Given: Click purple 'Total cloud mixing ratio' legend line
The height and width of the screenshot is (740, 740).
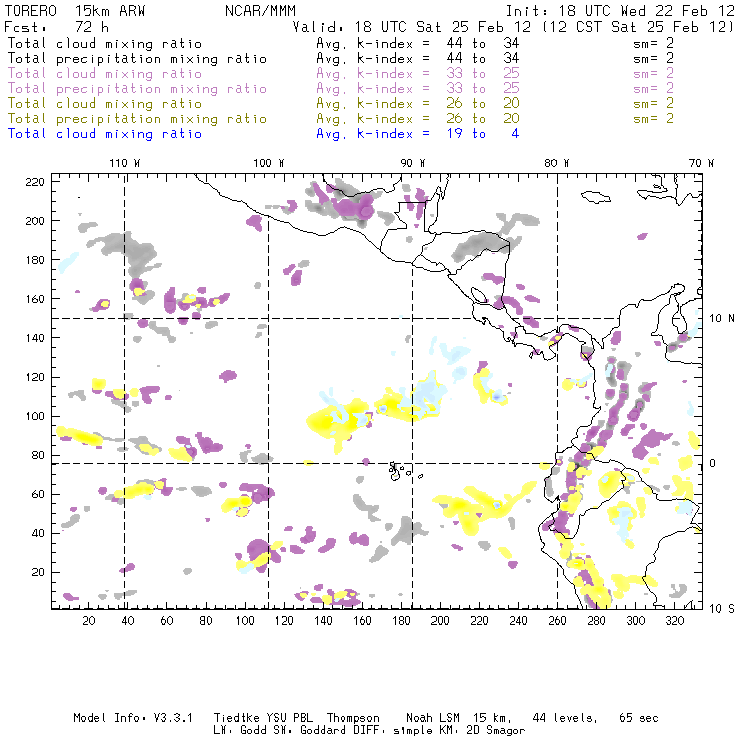Looking at the screenshot, I should pos(105,74).
